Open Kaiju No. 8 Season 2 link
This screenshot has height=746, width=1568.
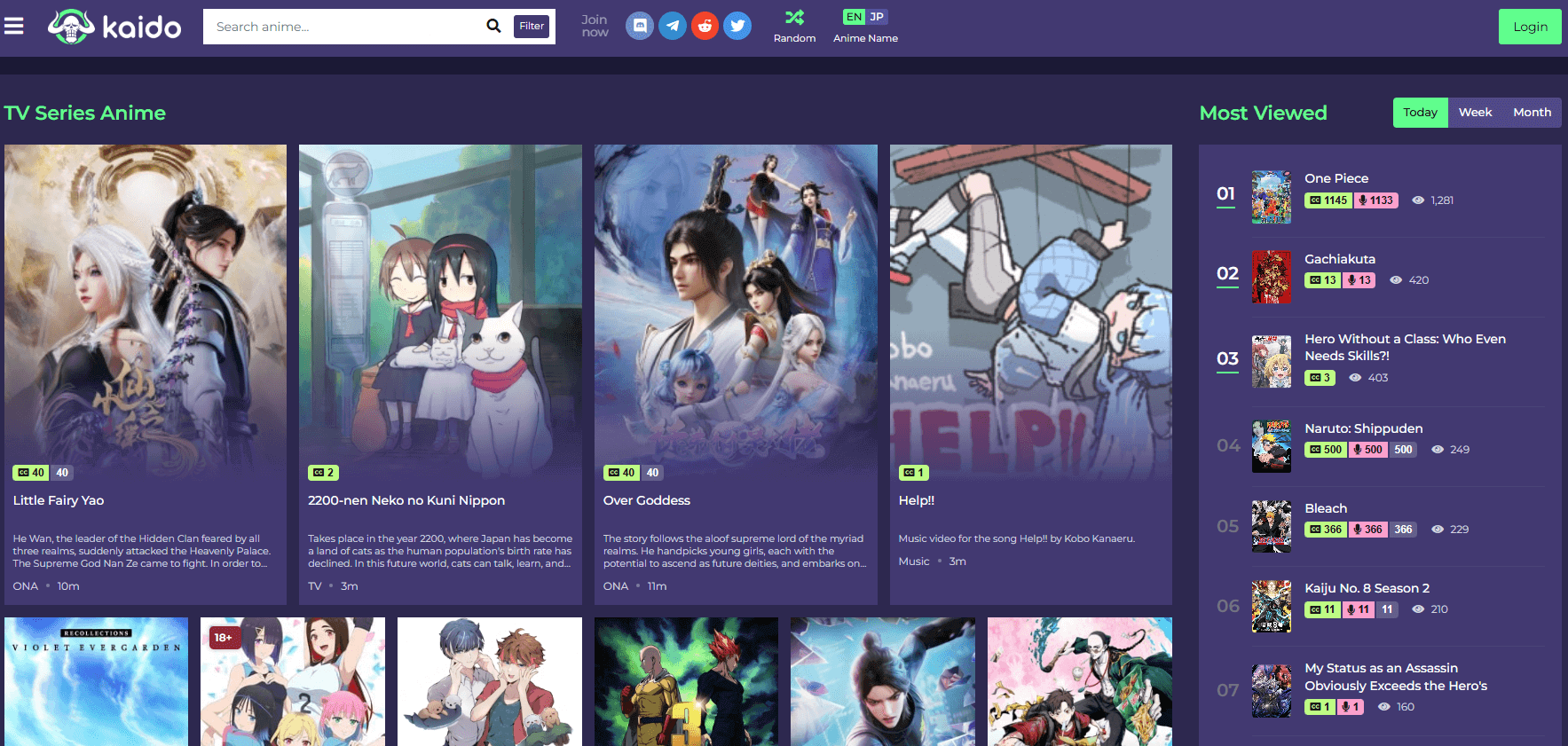(x=1367, y=588)
